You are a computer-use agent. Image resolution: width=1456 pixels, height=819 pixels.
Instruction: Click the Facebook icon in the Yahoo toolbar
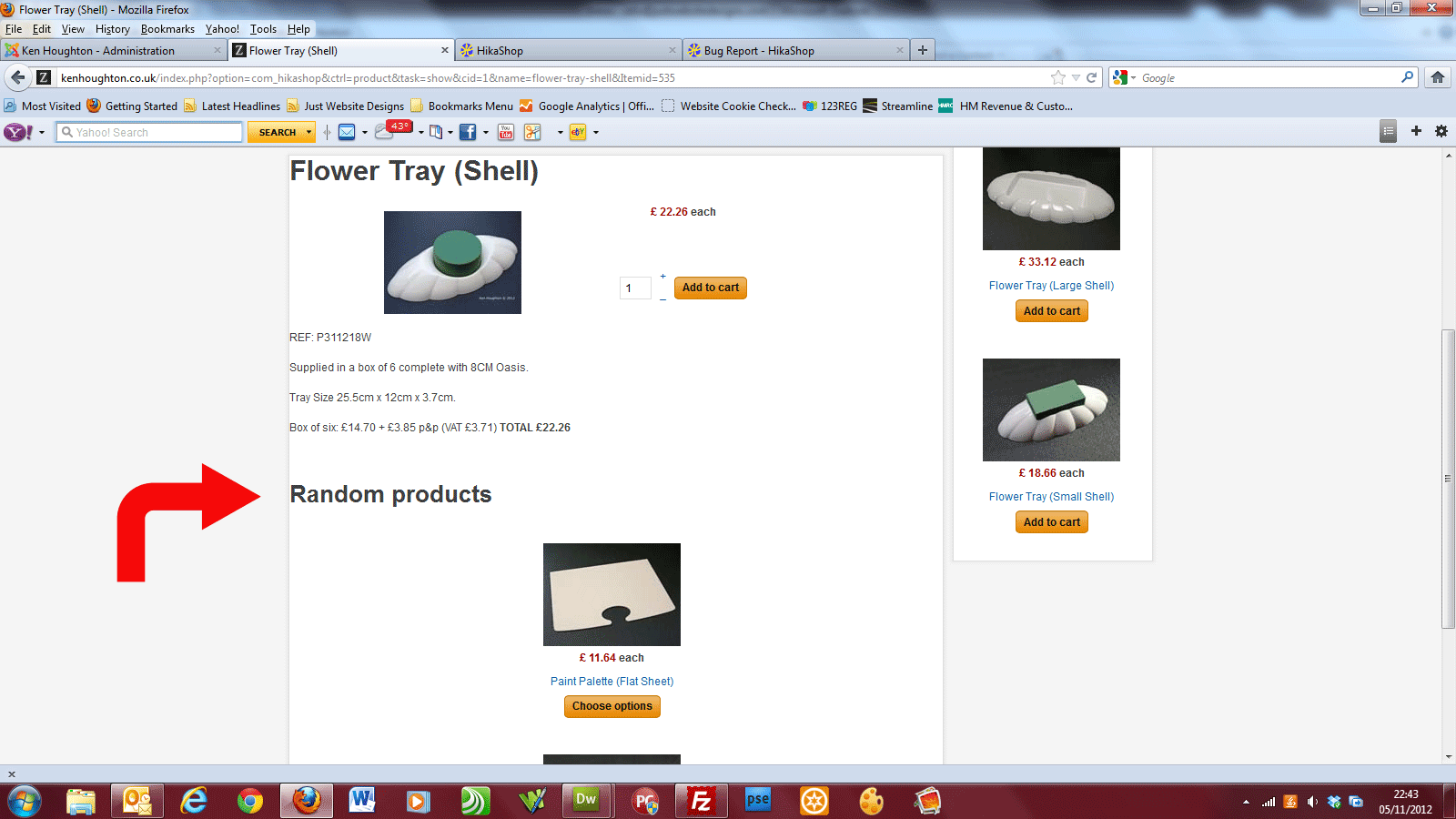tap(468, 132)
